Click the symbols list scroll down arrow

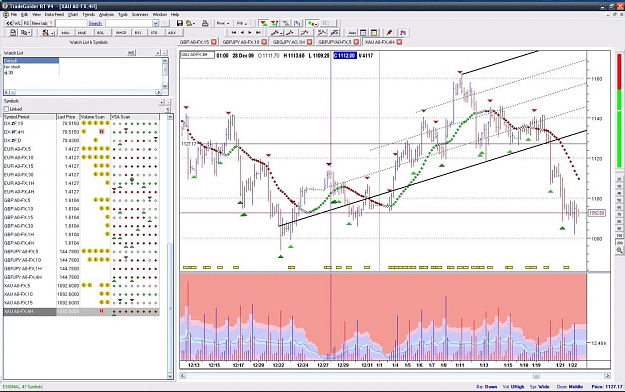[170, 376]
